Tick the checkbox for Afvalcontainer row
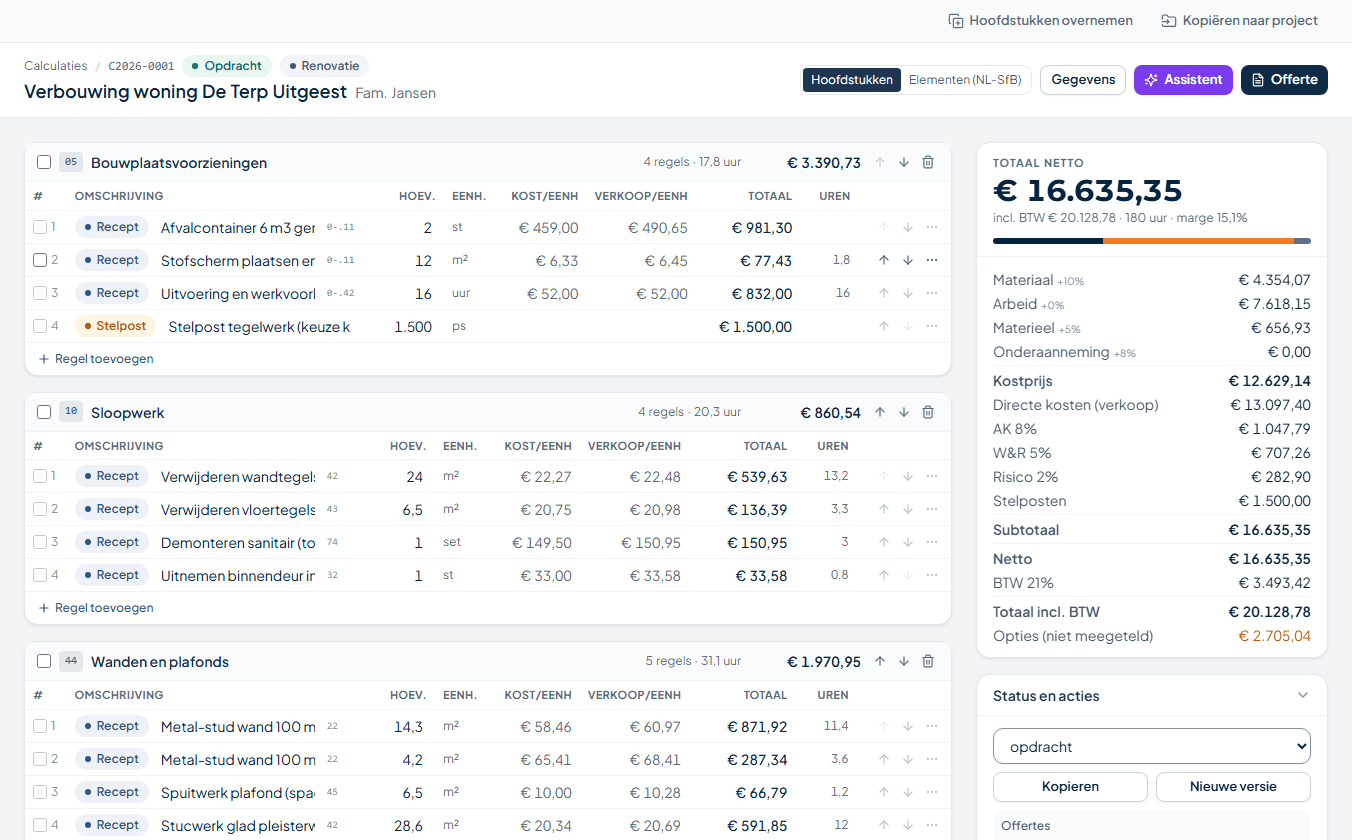 40,227
